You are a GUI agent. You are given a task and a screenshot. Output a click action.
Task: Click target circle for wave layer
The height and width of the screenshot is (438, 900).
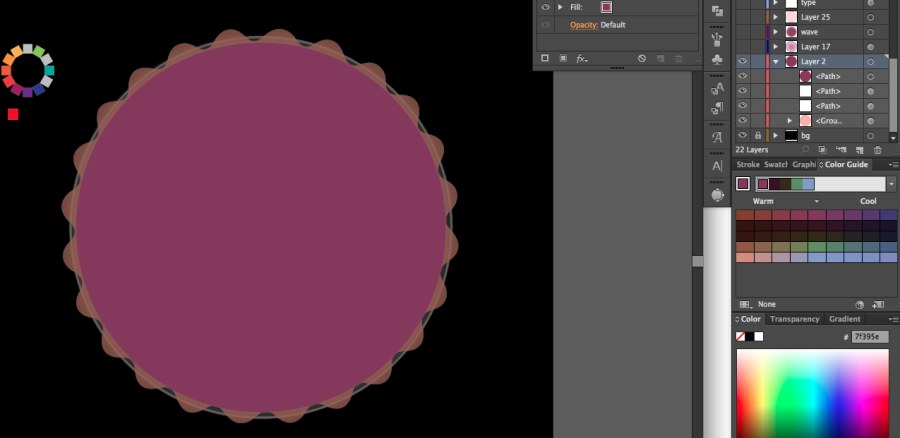click(870, 32)
